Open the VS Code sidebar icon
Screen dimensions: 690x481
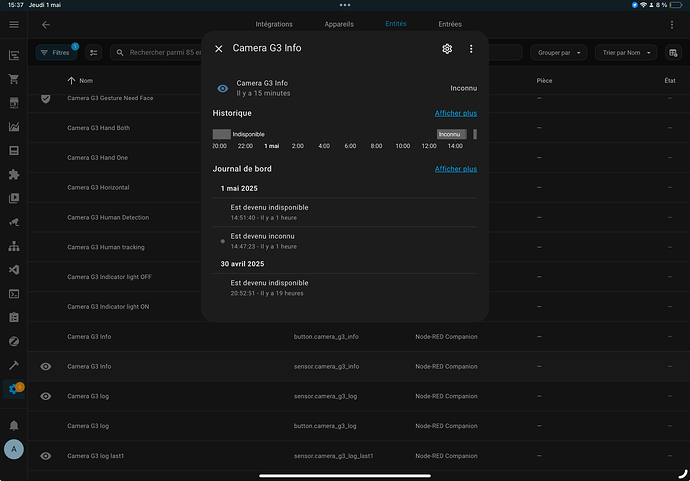point(14,270)
